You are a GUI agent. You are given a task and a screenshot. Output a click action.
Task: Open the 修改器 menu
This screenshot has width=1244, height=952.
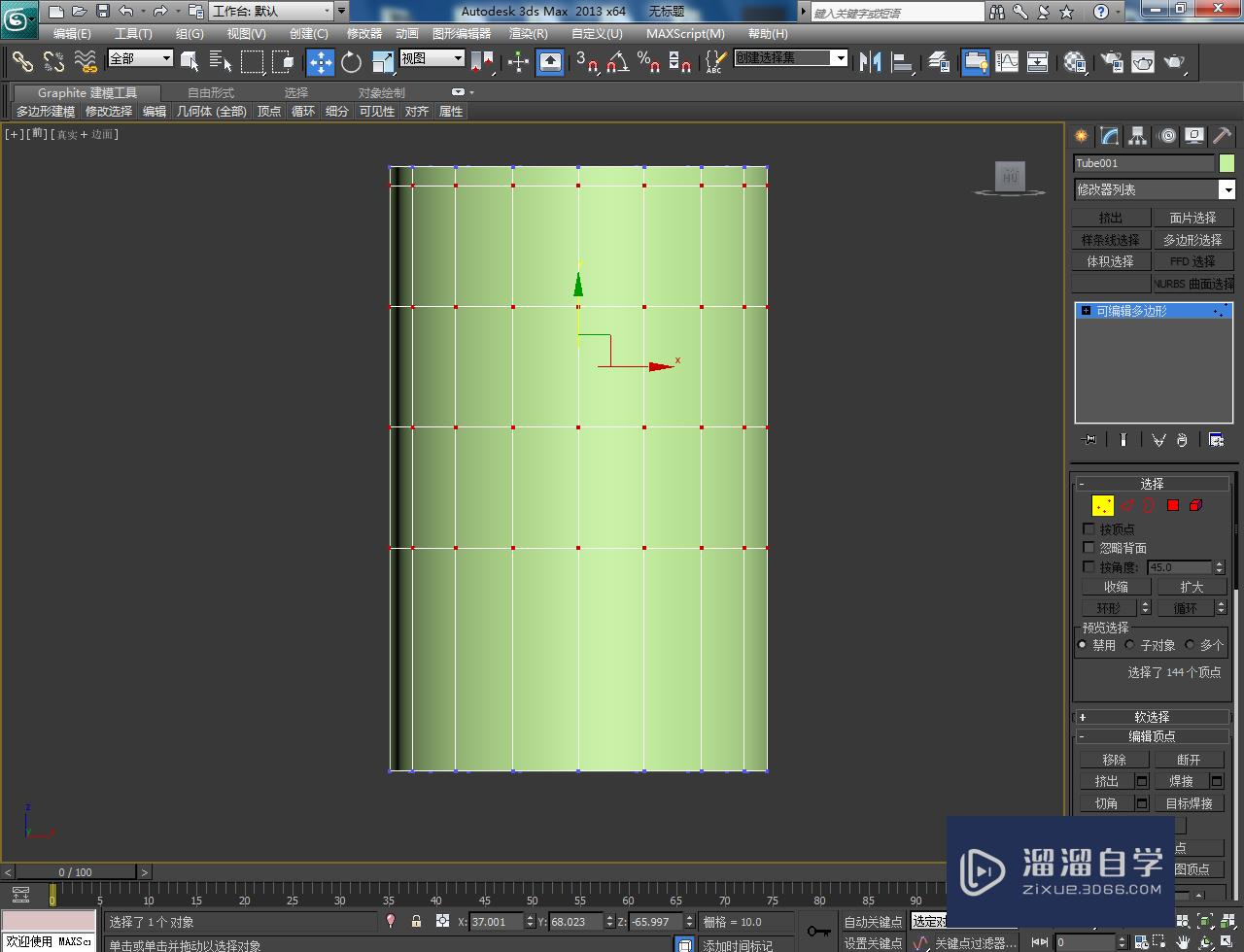tap(364, 33)
